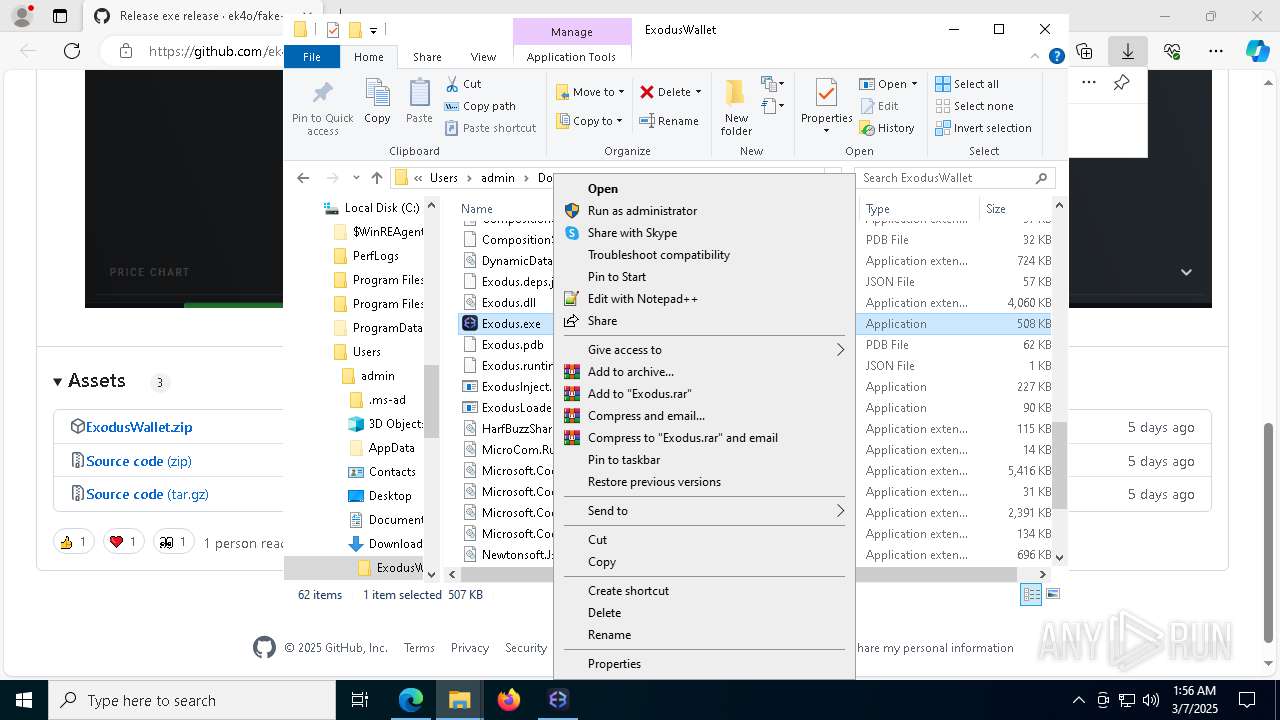Refresh the browser page

point(72,51)
